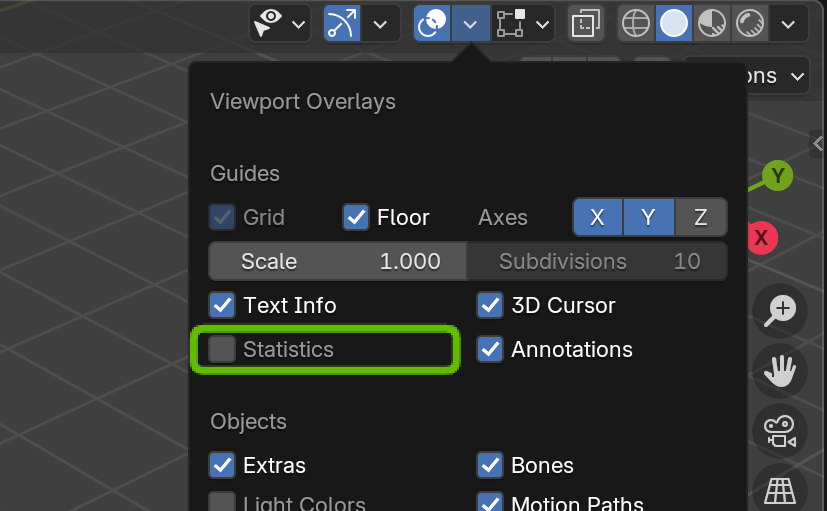Switch to Wireframe viewport shading
827x511 pixels.
click(x=636, y=23)
